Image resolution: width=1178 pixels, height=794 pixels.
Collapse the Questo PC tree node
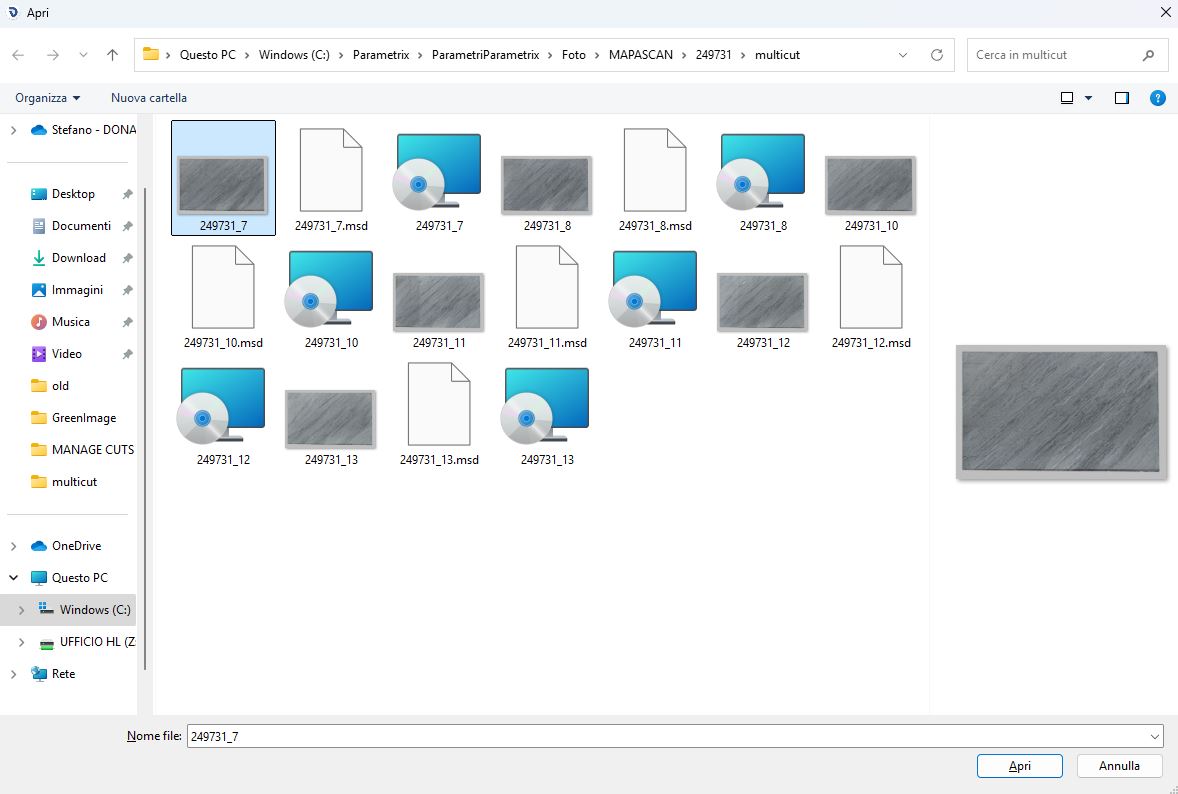click(14, 578)
